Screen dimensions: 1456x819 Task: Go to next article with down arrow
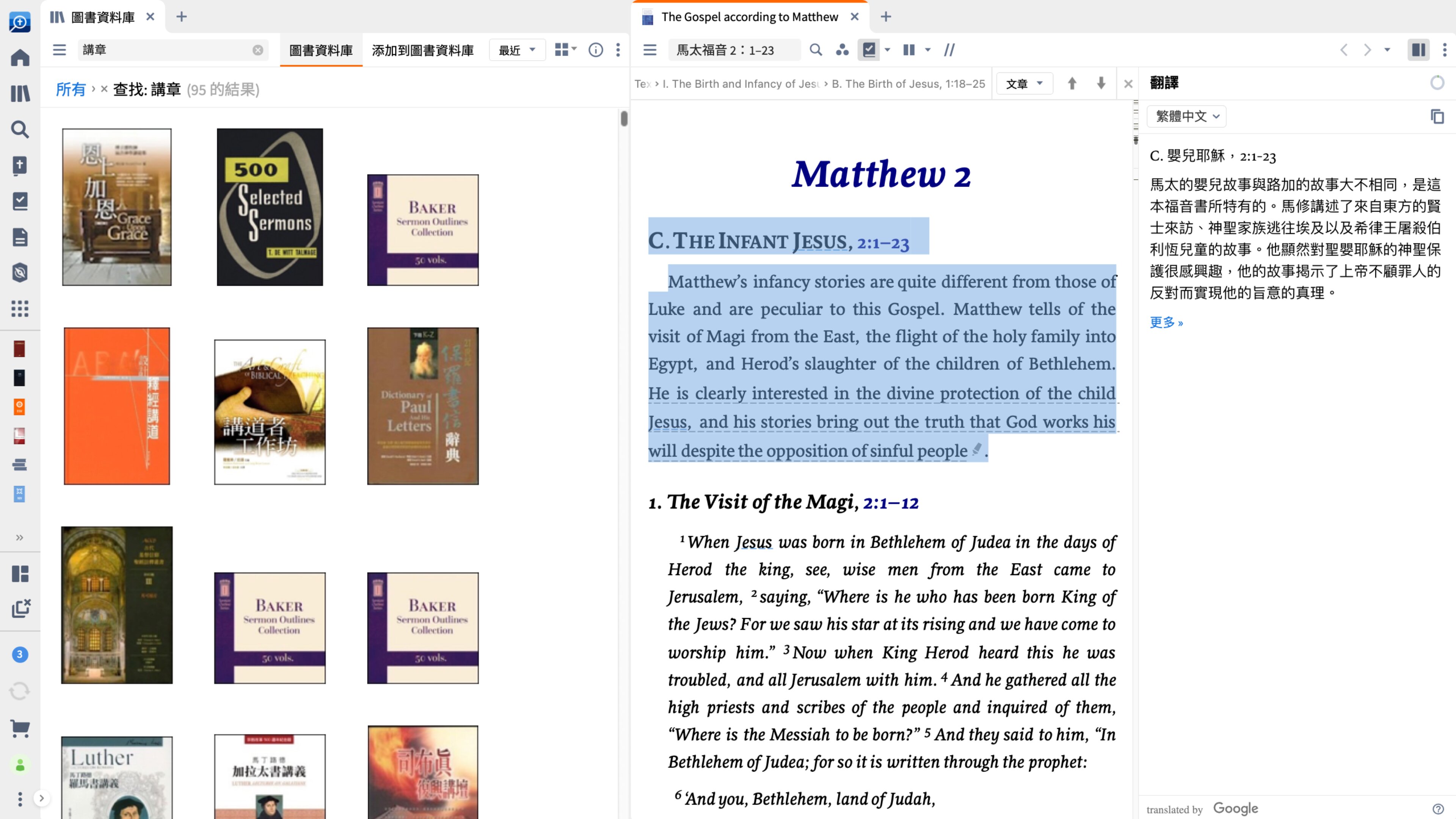(1101, 84)
